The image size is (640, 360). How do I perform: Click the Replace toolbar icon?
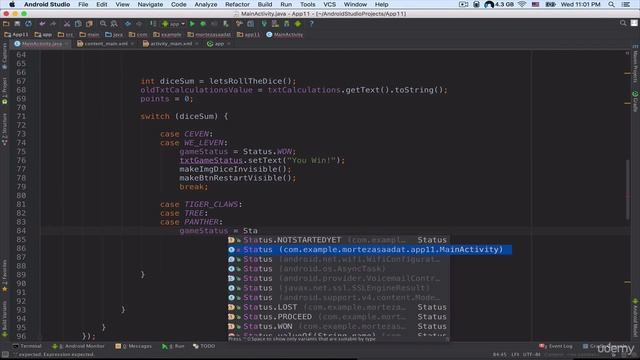(114, 24)
